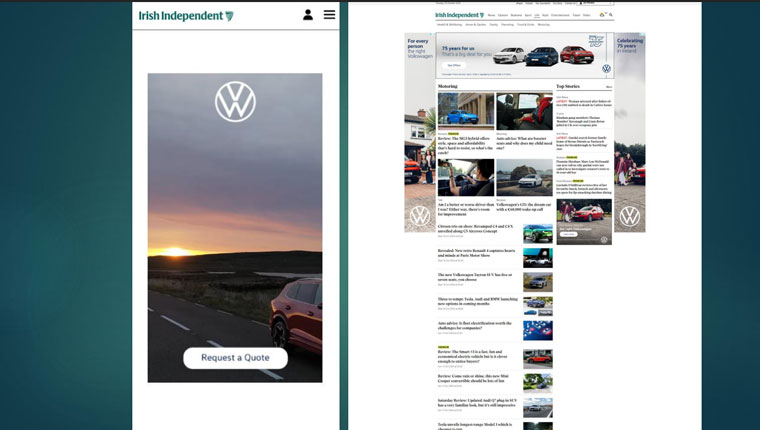760x430 pixels.
Task: Open the Renault 4 Paris Motor Show headline
Action: (476, 253)
